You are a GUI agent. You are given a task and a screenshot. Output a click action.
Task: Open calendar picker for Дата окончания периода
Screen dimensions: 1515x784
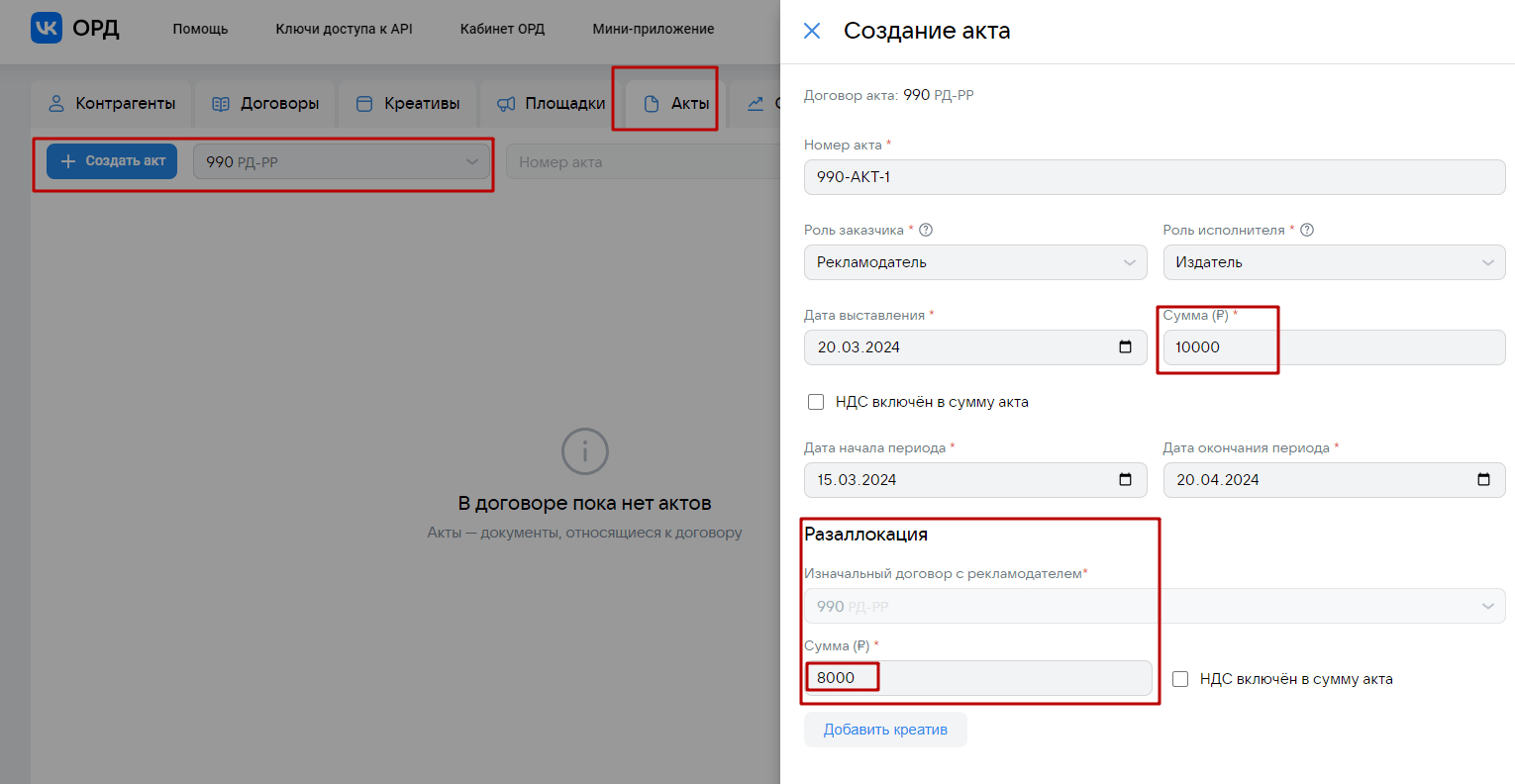tap(1483, 480)
